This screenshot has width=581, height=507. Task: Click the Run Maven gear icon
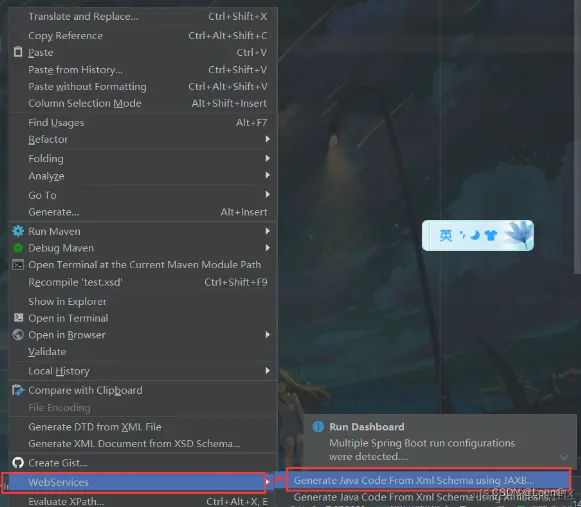[x=18, y=231]
